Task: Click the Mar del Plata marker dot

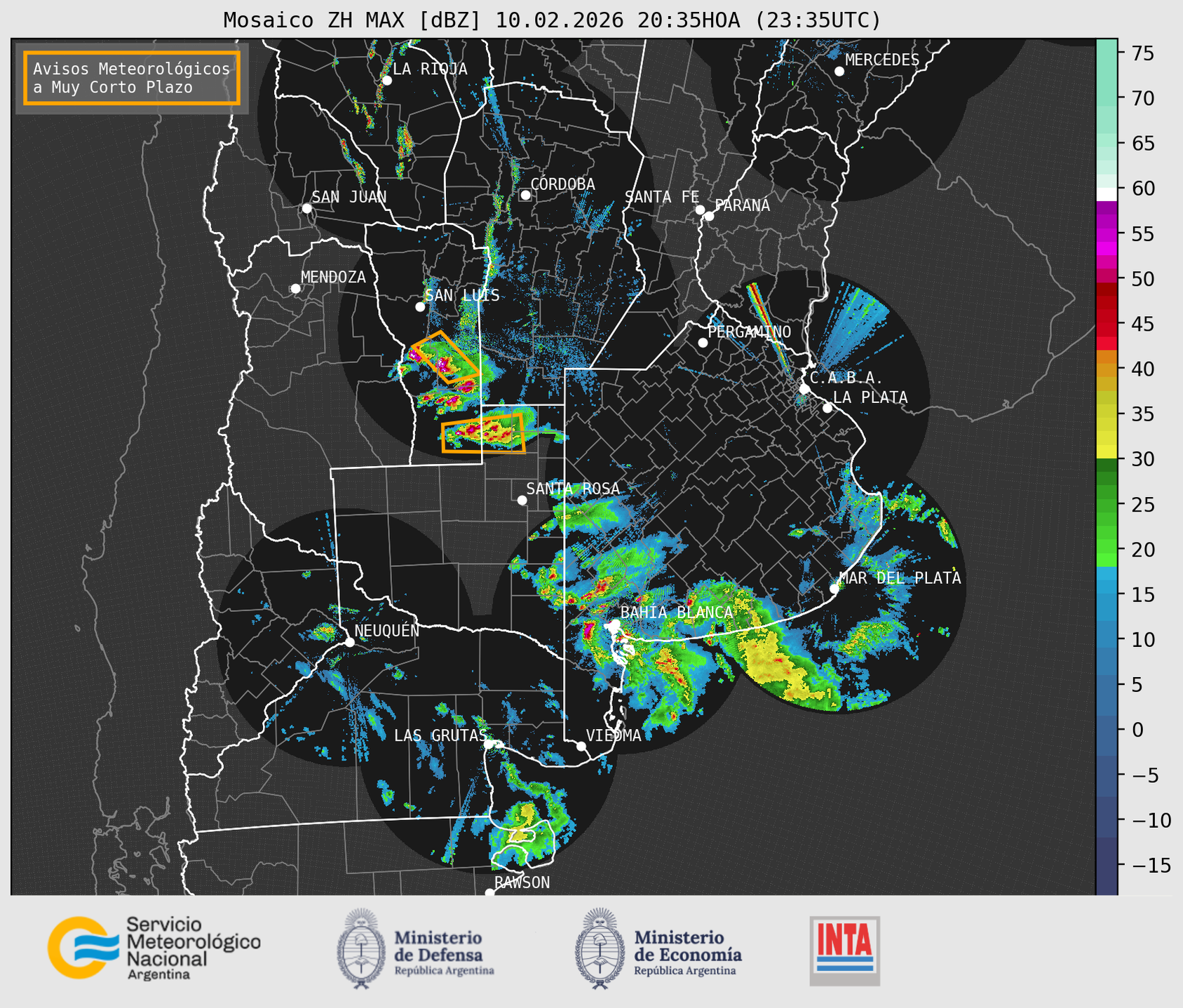Action: point(834,589)
